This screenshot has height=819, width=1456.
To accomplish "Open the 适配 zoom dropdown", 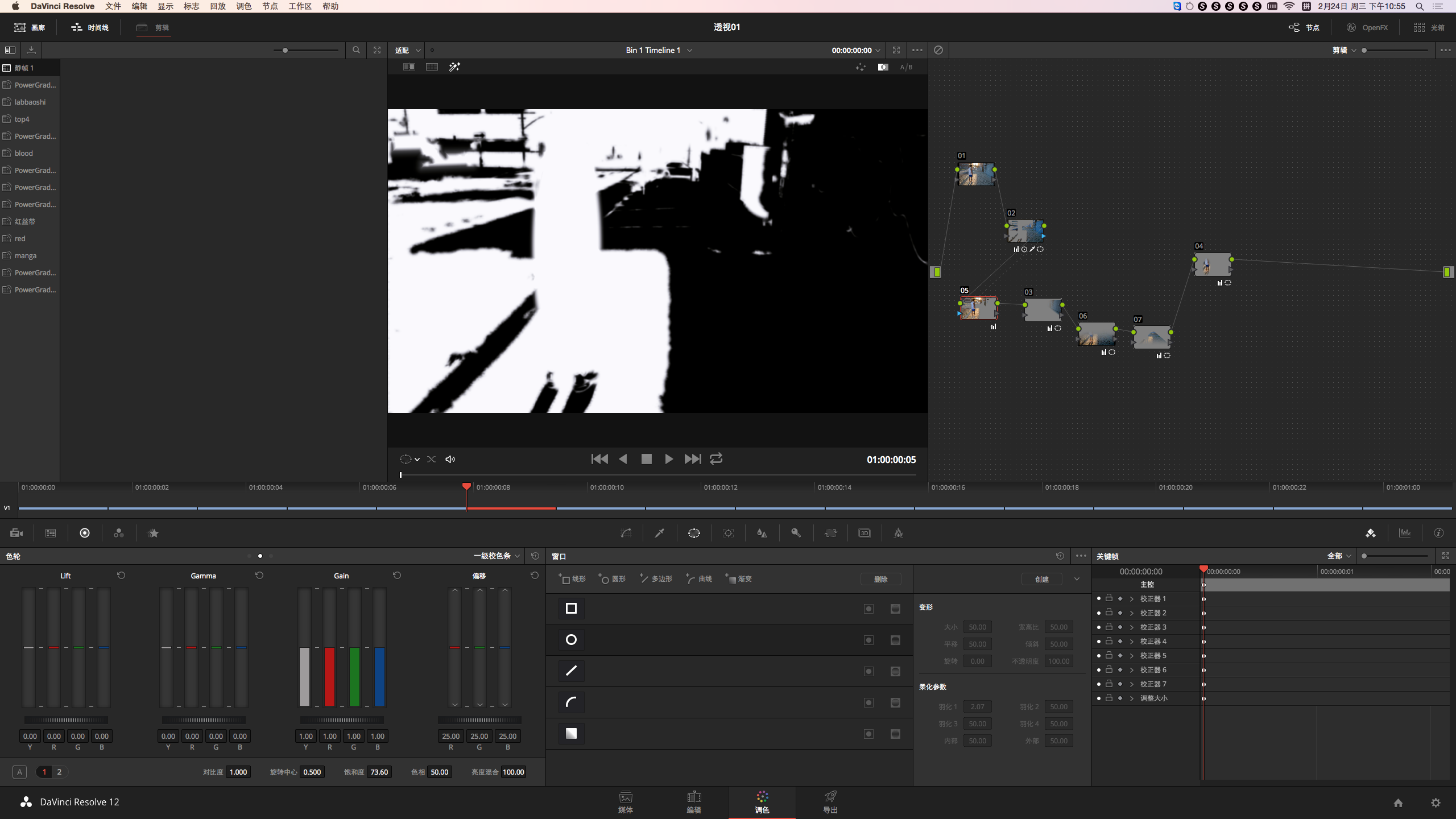I will click(408, 50).
